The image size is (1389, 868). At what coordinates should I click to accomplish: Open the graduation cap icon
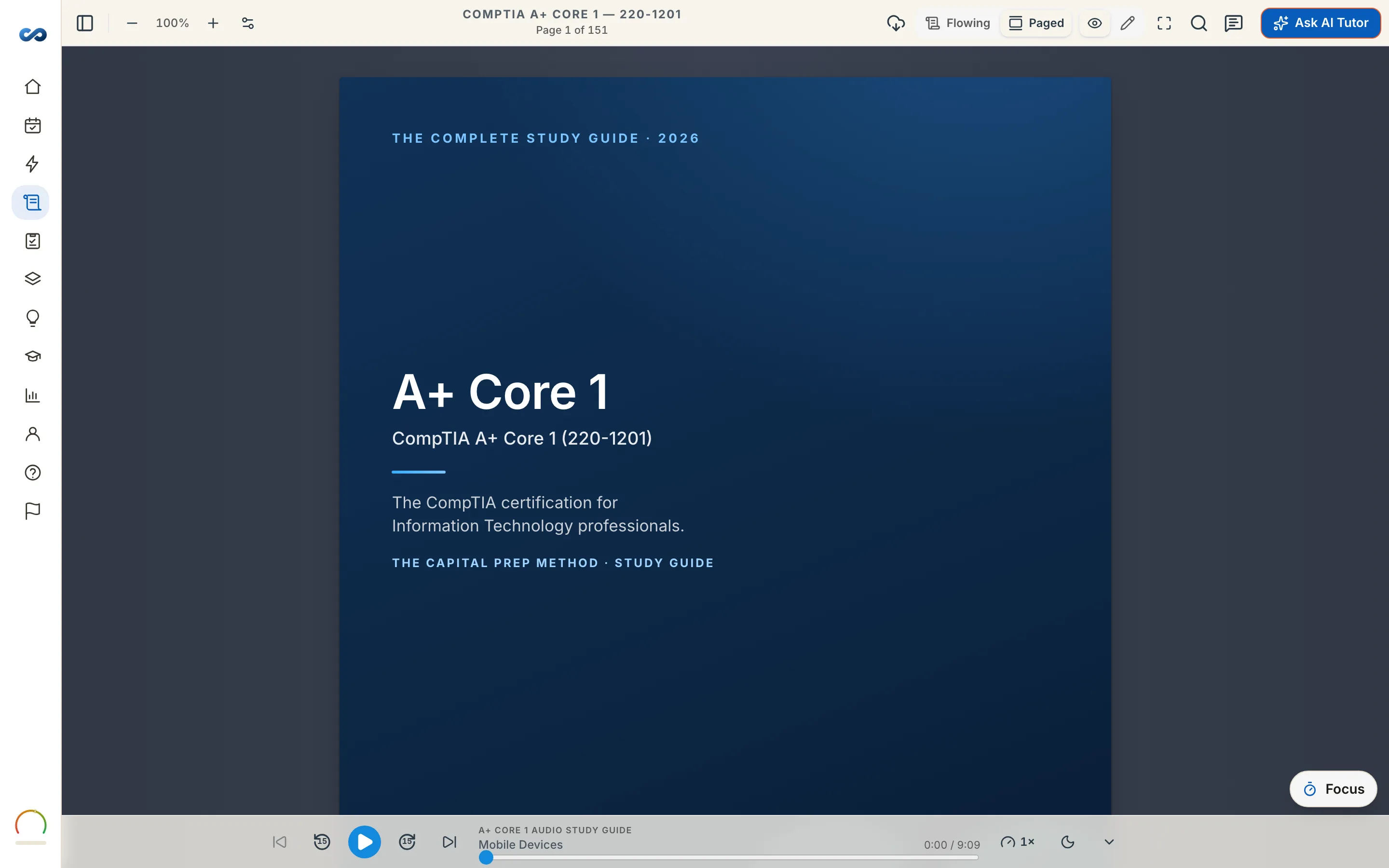pos(33,356)
